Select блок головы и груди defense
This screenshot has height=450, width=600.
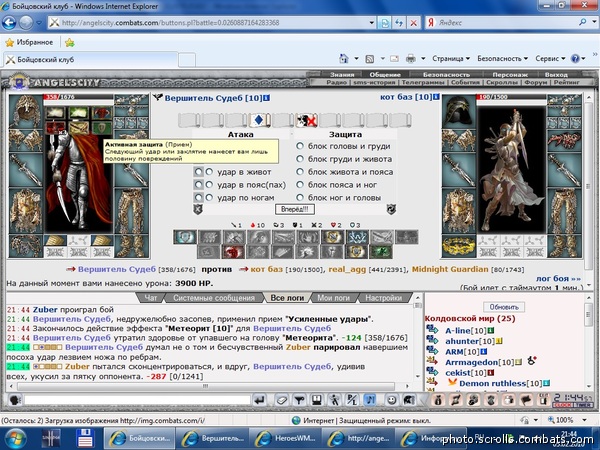[300, 146]
